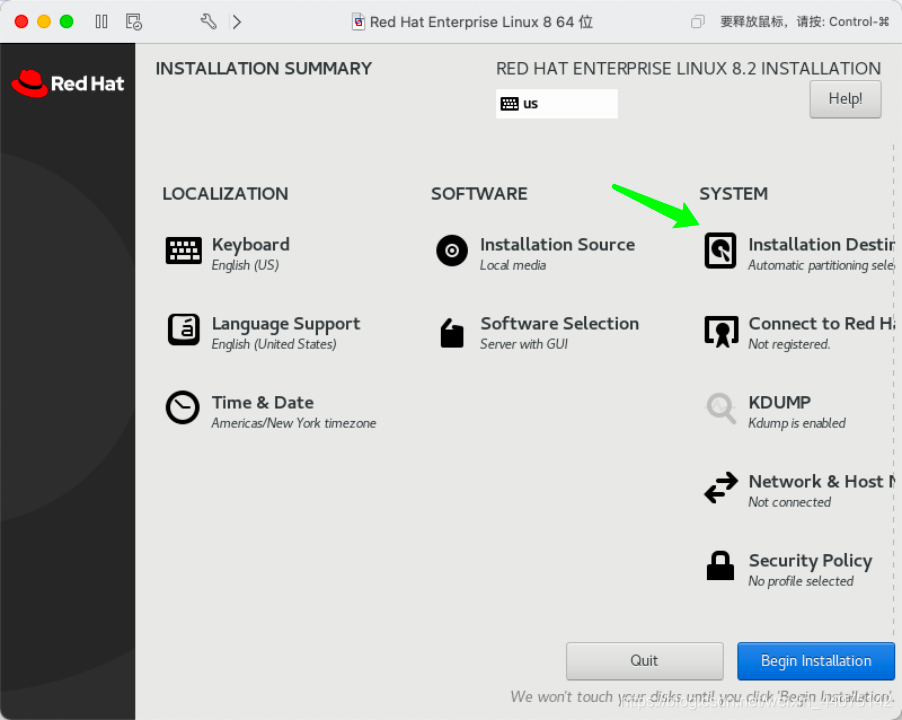Click the SYSTEM section heading
The width and height of the screenshot is (902, 720).
(733, 194)
